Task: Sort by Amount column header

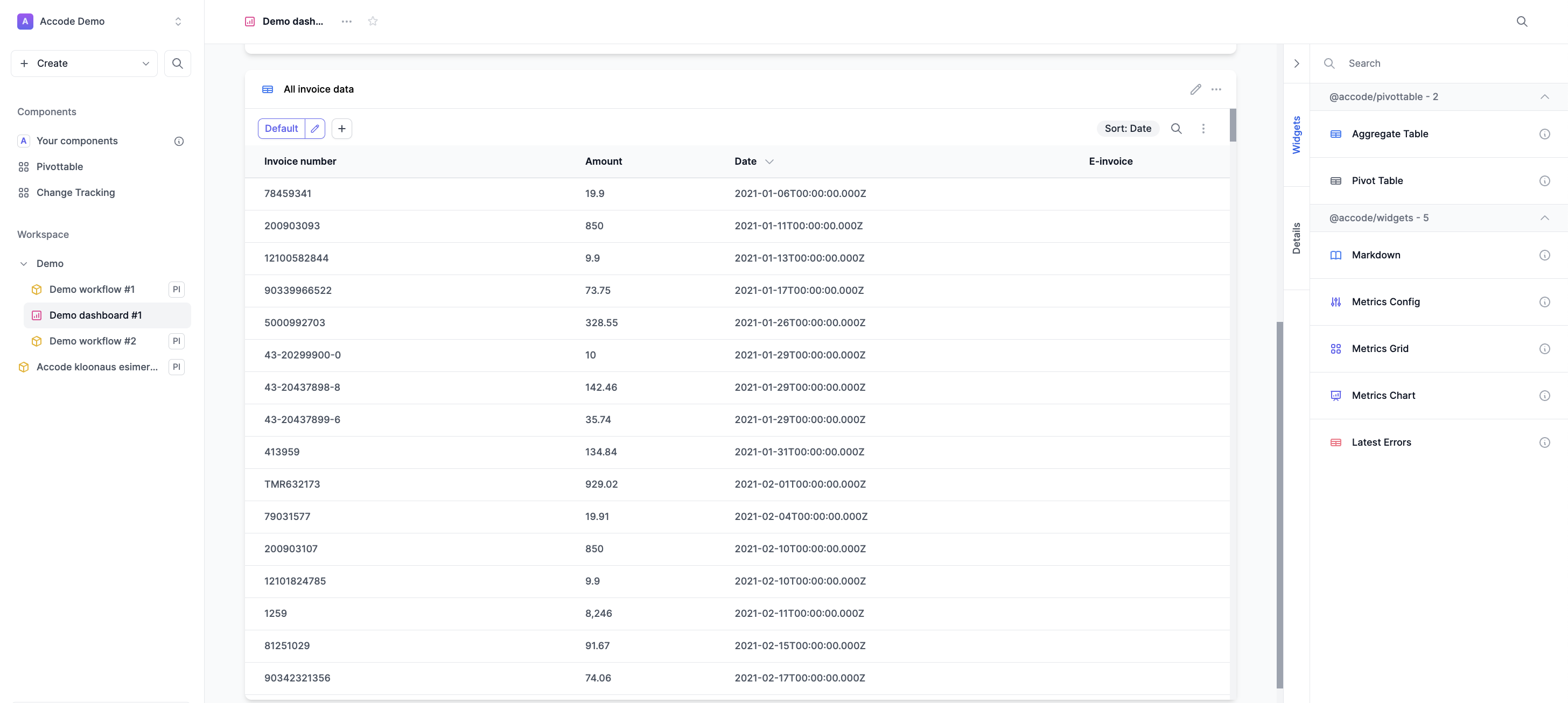Action: 603,161
